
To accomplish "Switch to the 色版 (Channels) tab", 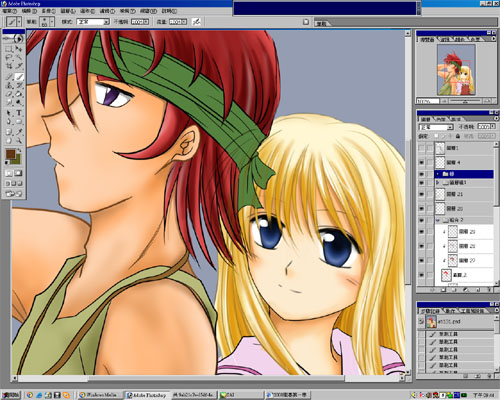I will [442, 119].
